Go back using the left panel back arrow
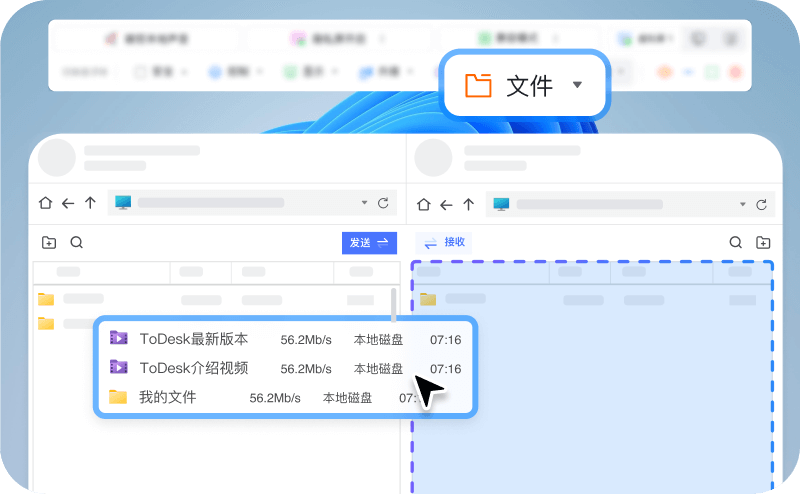 (x=68, y=203)
